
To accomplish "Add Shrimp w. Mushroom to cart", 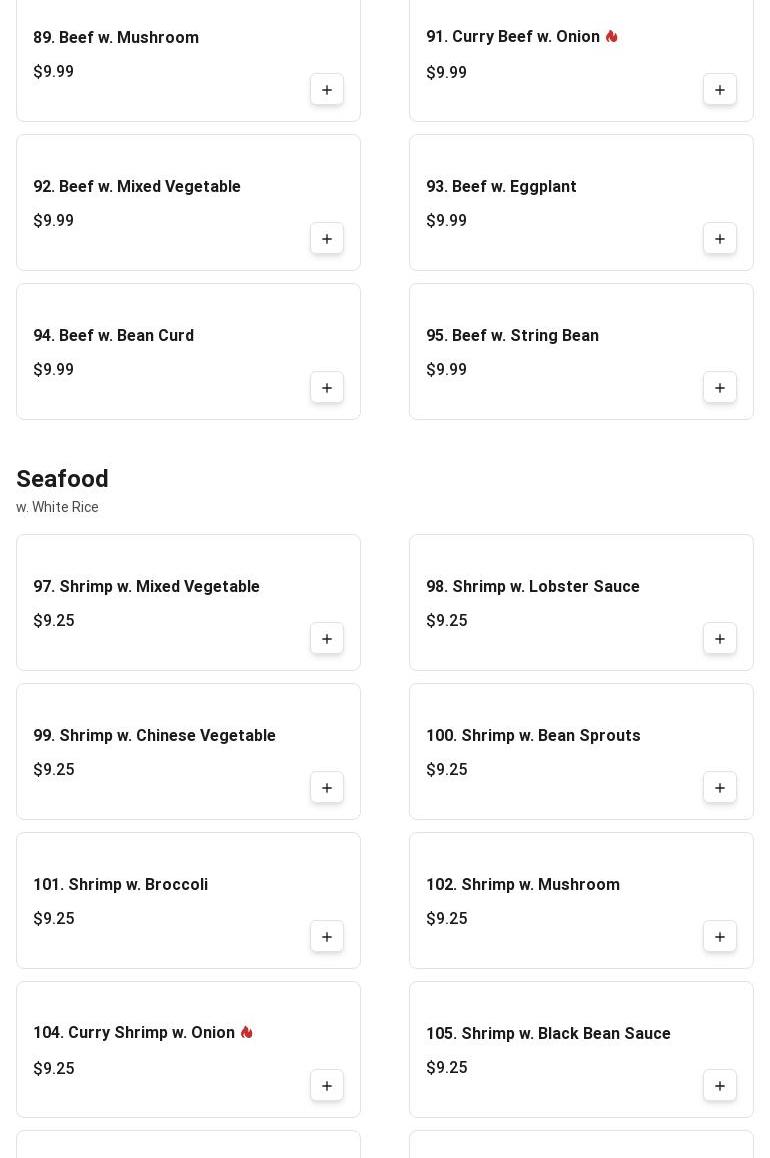I will [720, 937].
